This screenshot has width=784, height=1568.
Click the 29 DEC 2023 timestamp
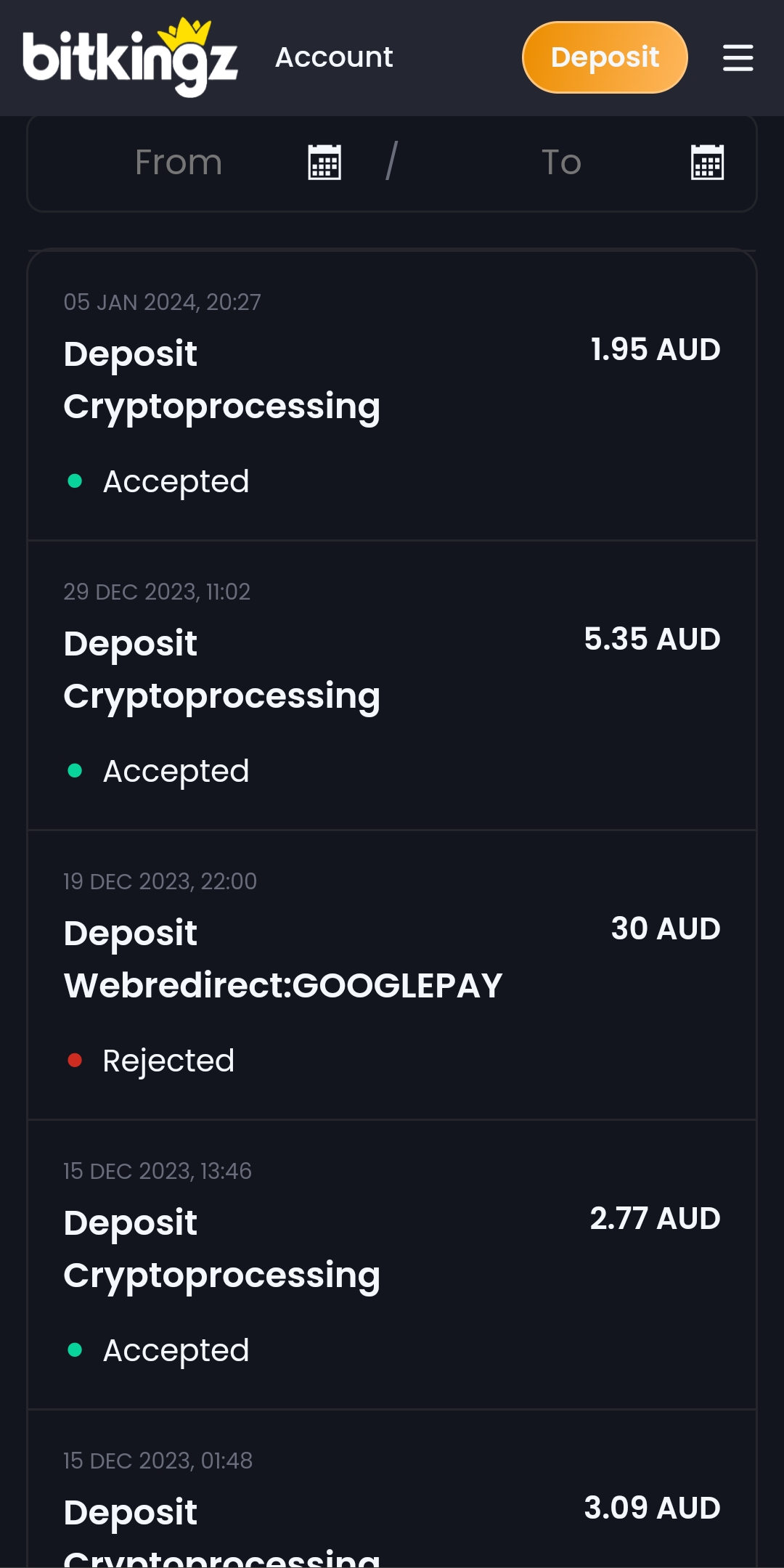[157, 592]
